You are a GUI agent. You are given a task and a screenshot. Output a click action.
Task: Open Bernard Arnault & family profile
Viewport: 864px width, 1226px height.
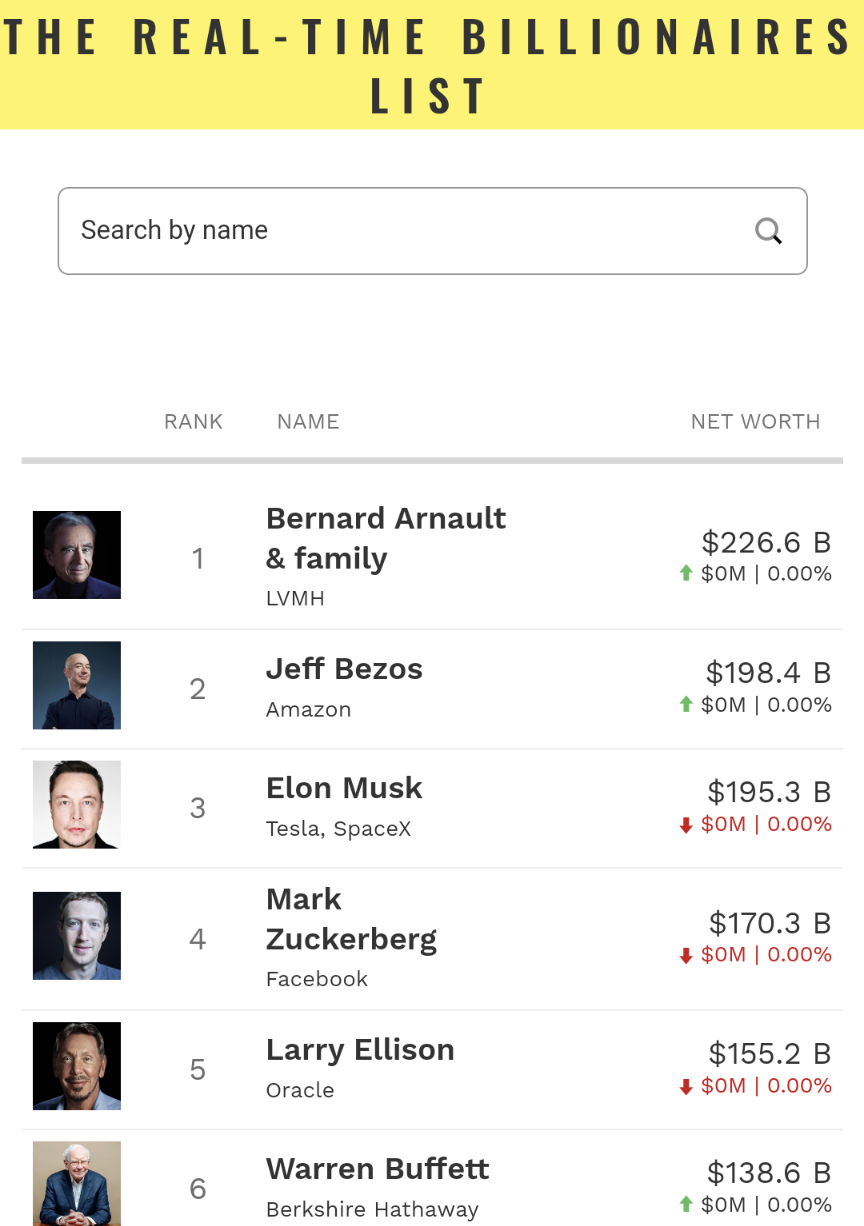tap(386, 538)
